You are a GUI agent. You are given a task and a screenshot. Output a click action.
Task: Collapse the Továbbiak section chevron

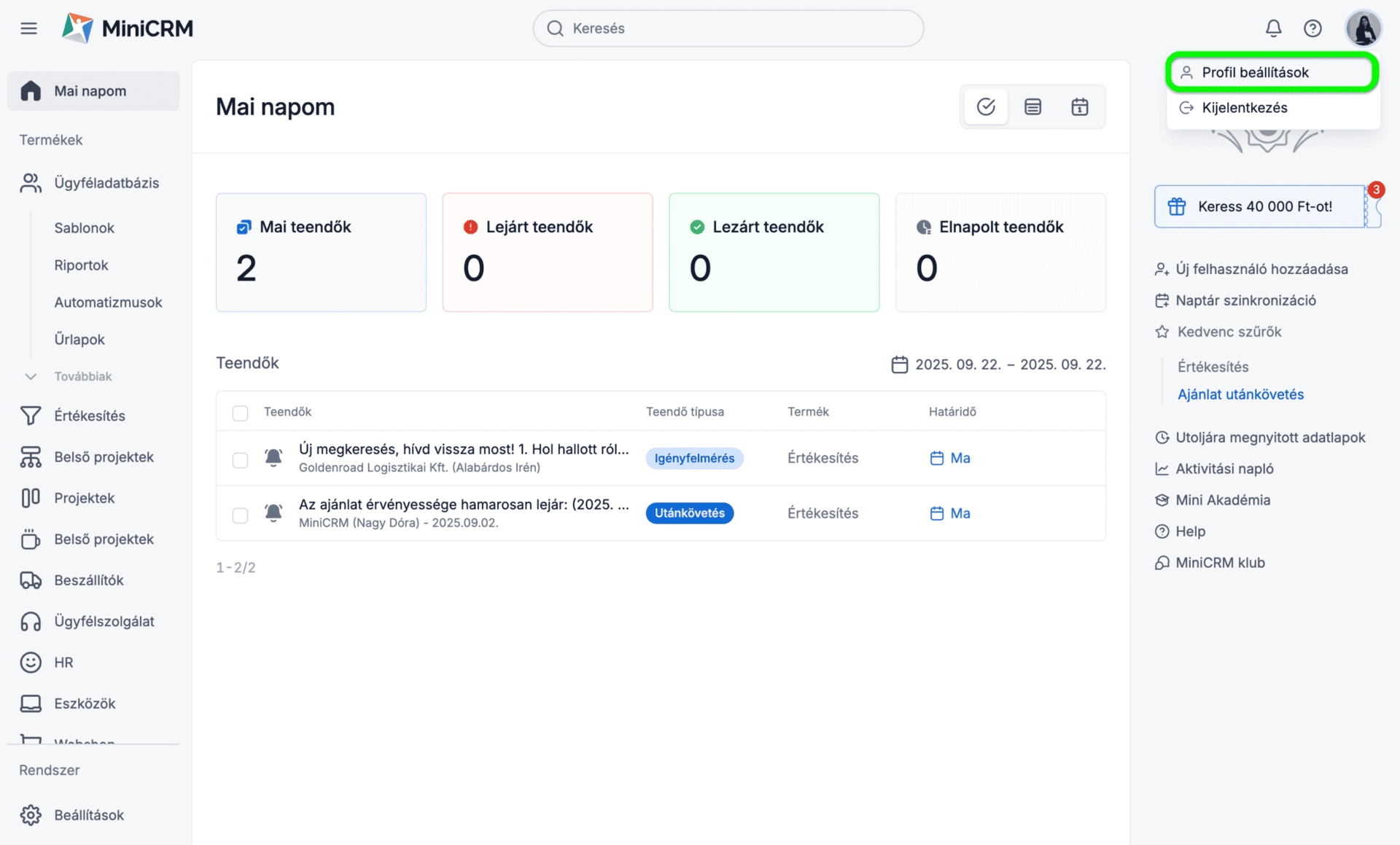click(x=31, y=377)
